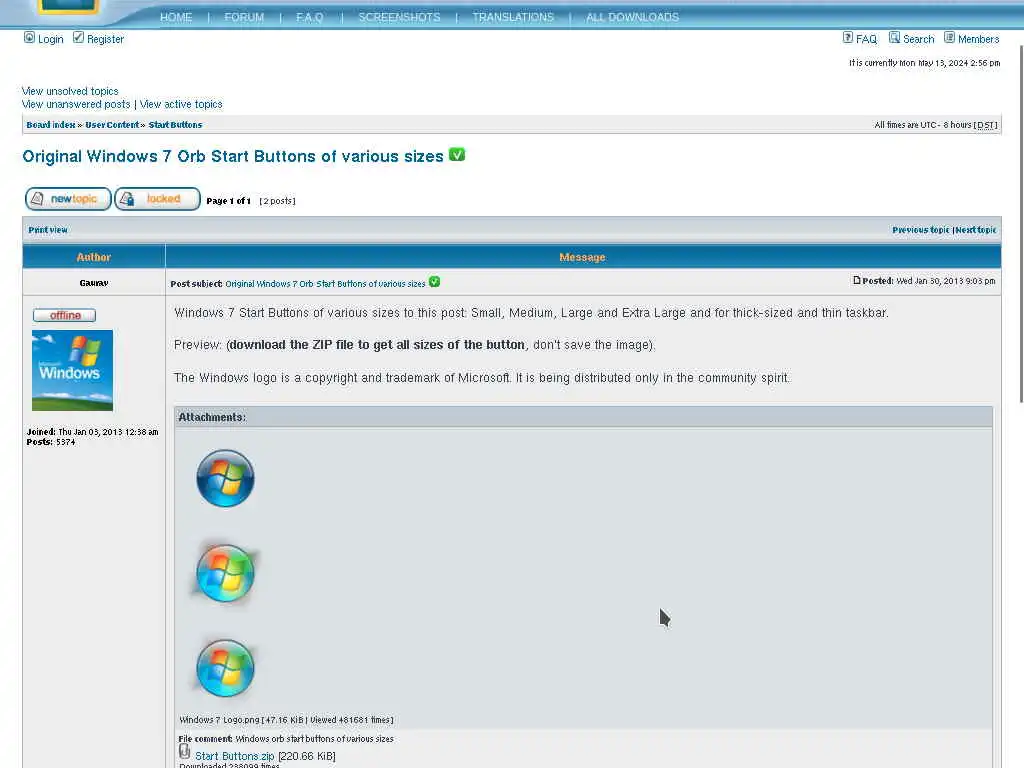
Task: Open the Members link
Action: pyautogui.click(x=978, y=39)
